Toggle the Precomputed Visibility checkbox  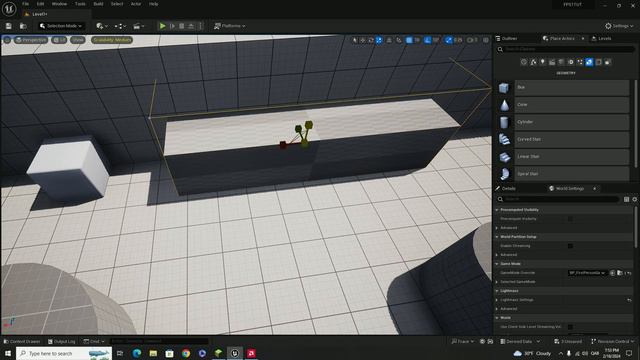click(x=570, y=219)
